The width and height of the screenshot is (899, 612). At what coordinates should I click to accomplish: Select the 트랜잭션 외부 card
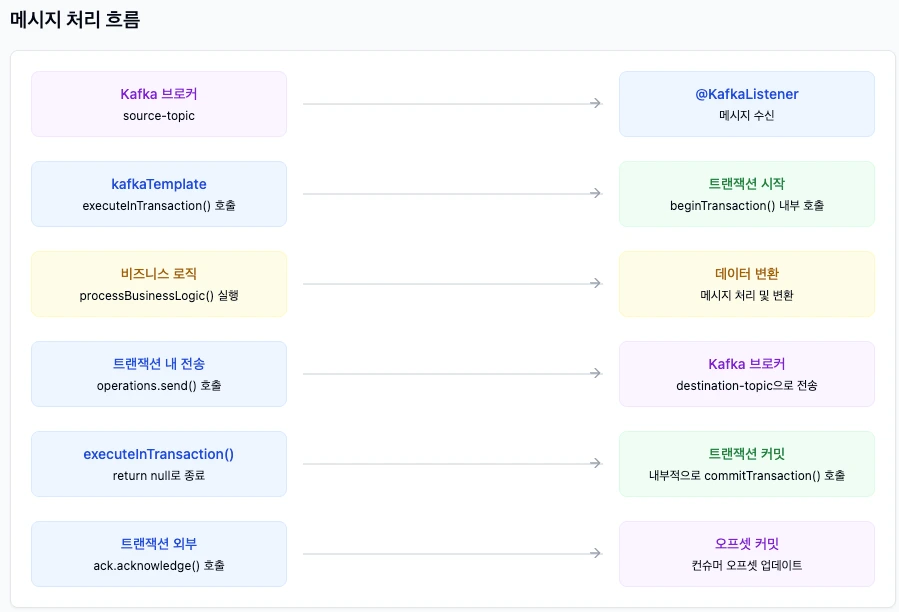(x=158, y=553)
